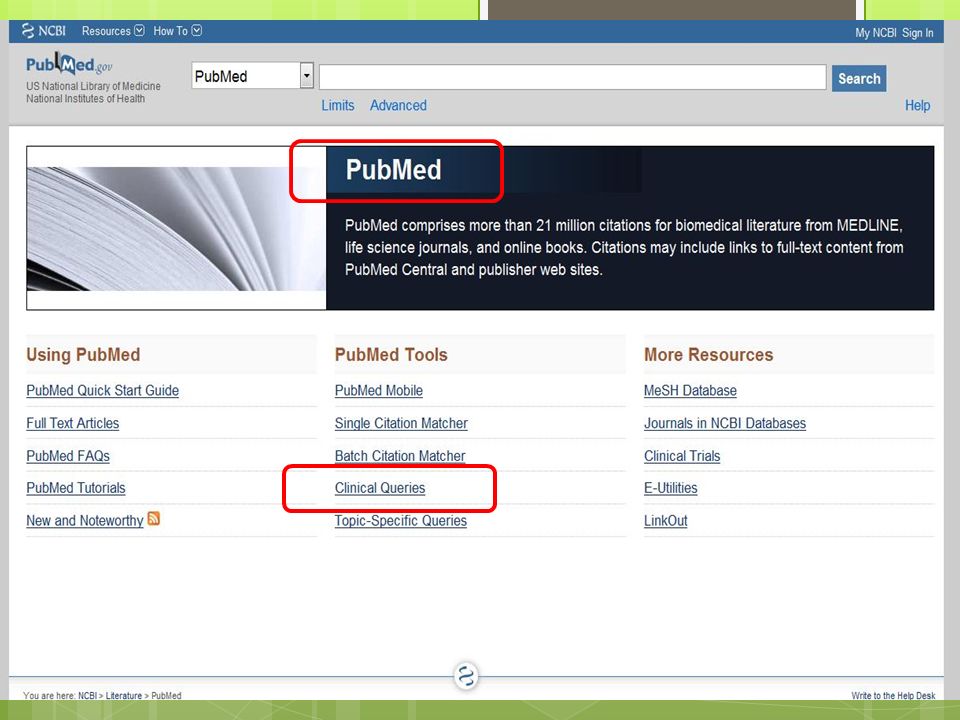960x720 pixels.
Task: Click the RSS feed icon next to New and Noteworthy
Action: pyautogui.click(x=154, y=519)
